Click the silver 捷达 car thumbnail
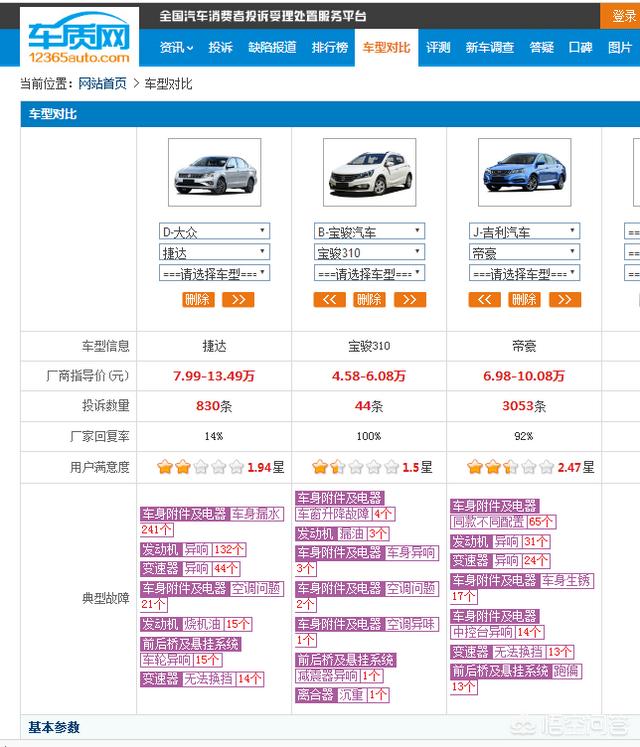 pyautogui.click(x=214, y=172)
